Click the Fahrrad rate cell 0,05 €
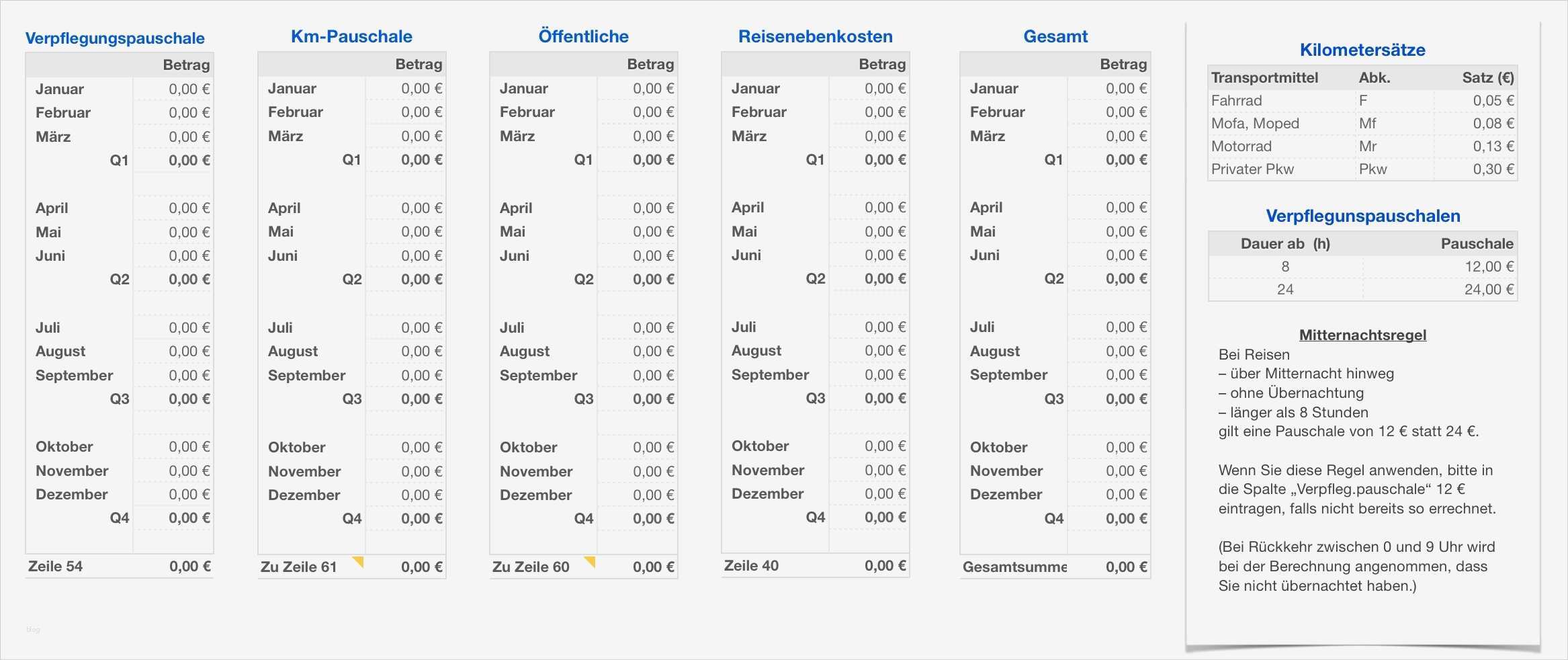The height and width of the screenshot is (660, 1568). pos(1493,101)
